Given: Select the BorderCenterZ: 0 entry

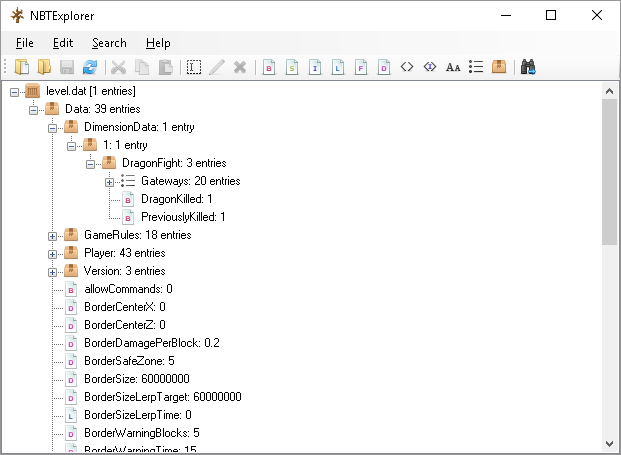Looking at the screenshot, I should click(125, 325).
